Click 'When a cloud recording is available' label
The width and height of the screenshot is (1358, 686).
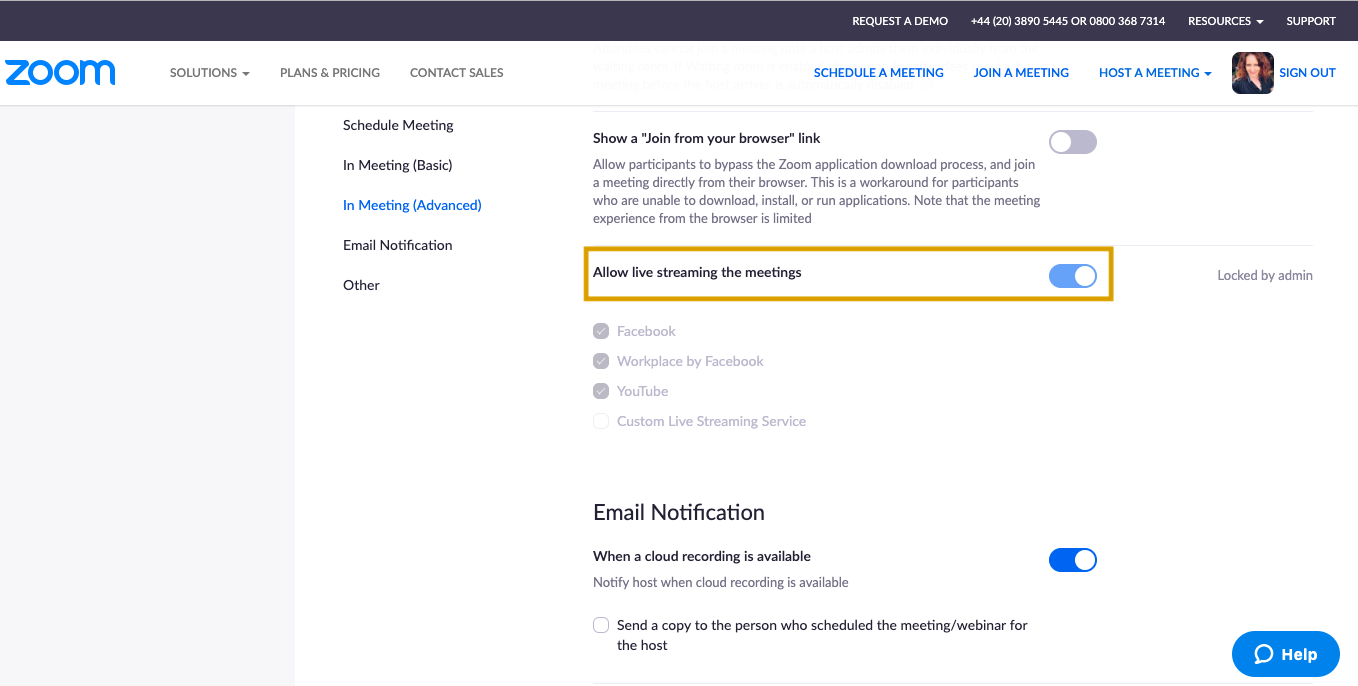tap(702, 556)
